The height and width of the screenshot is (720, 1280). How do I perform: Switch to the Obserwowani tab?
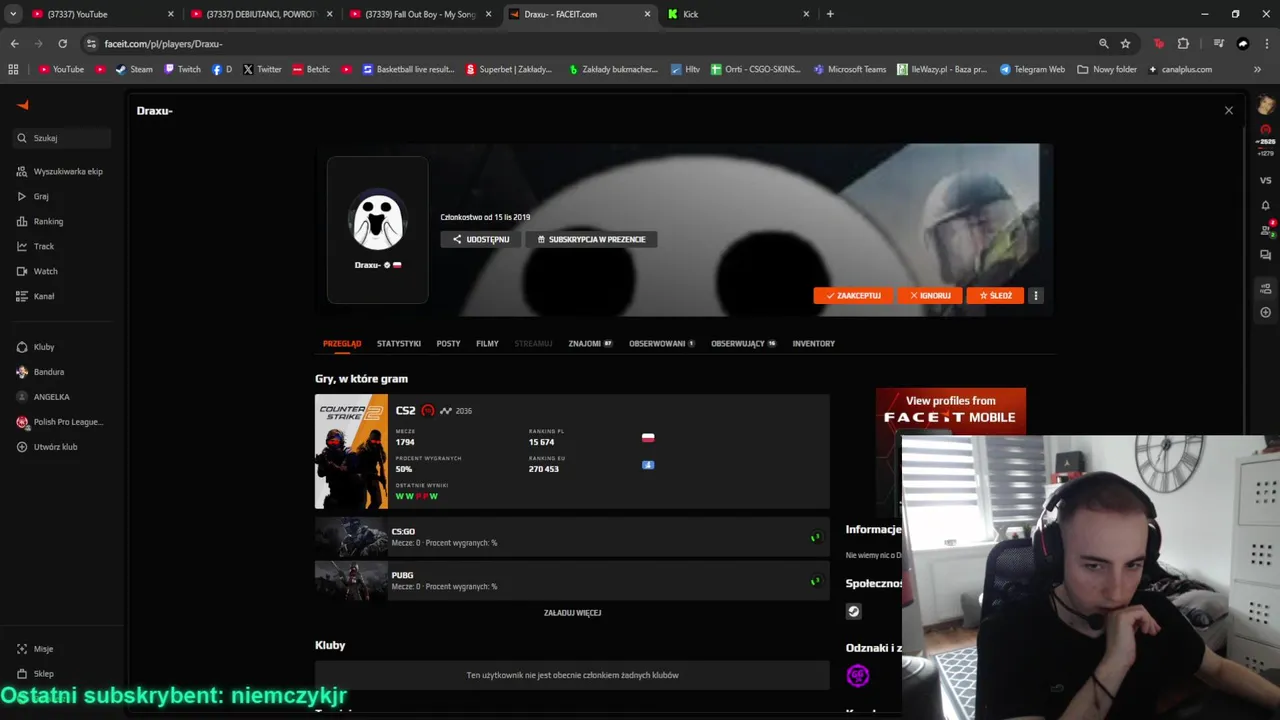[x=662, y=344]
